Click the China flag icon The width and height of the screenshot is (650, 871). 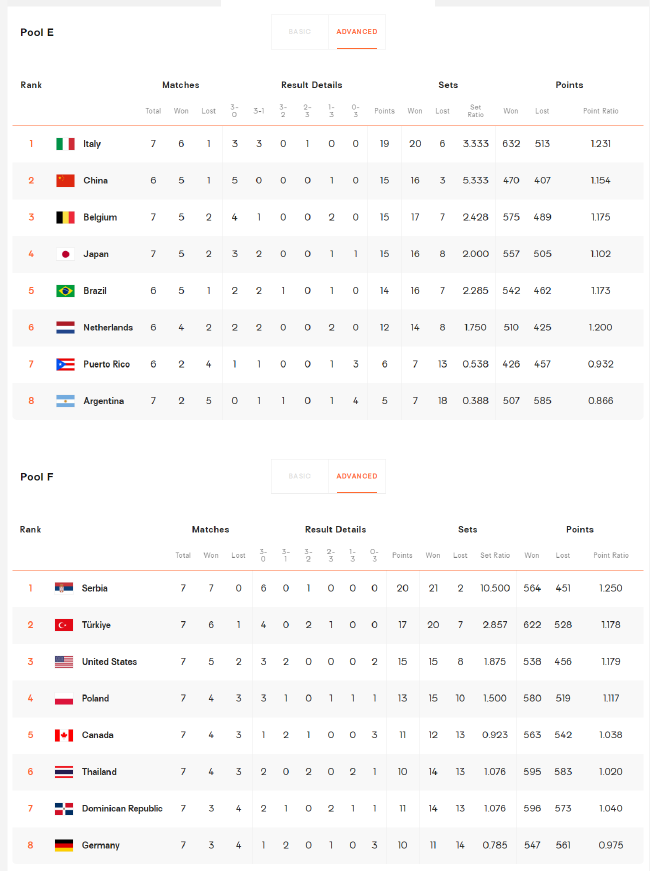[x=65, y=181]
